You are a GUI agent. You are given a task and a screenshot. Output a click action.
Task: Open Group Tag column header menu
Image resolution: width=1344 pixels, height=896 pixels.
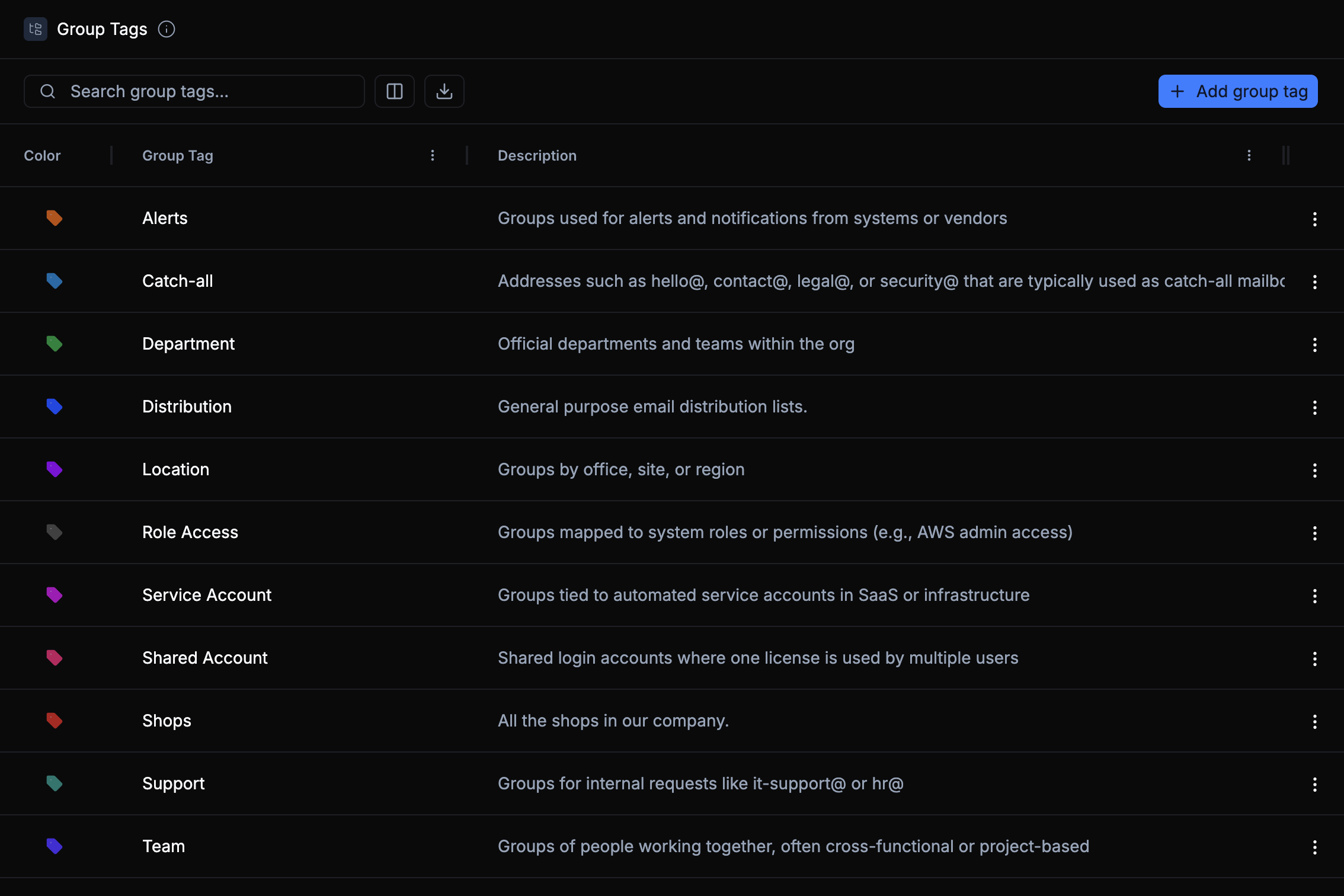[x=433, y=155]
